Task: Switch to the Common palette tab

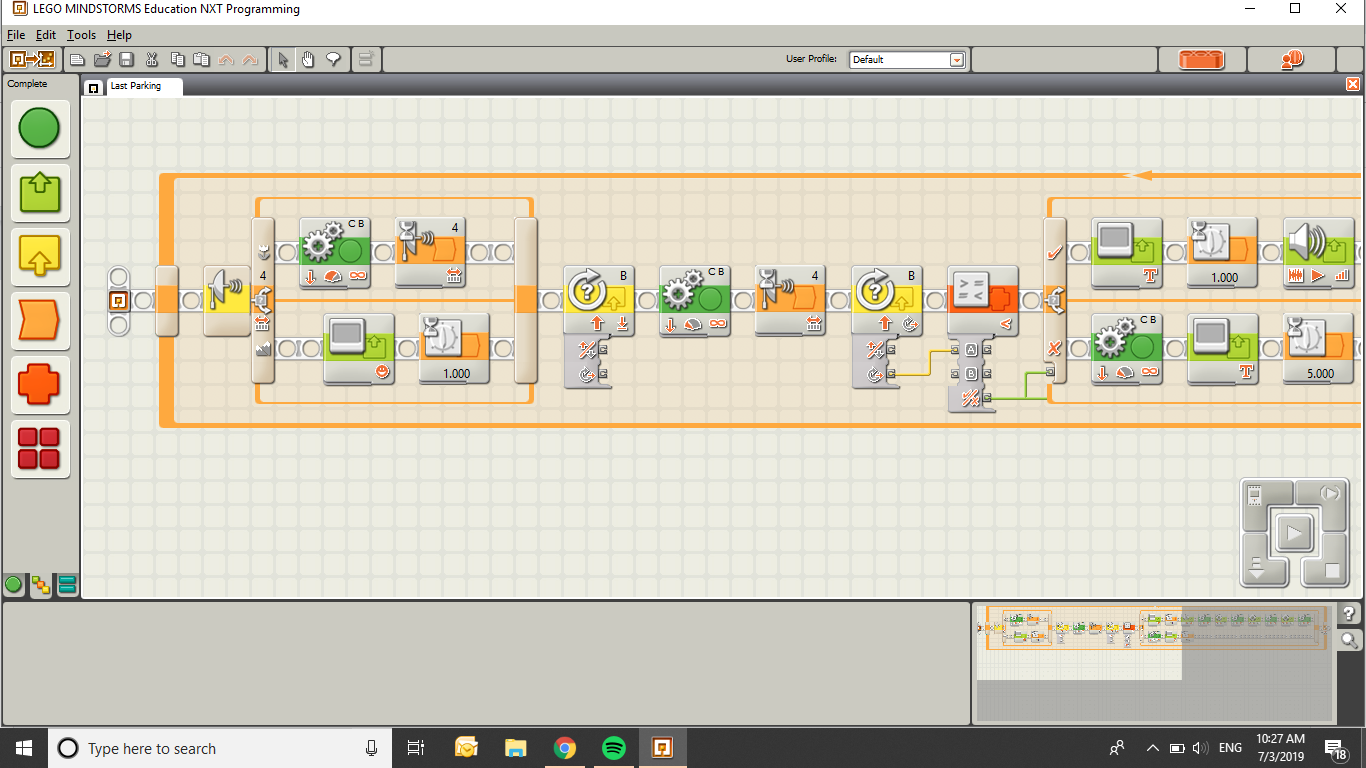Action: [14, 585]
